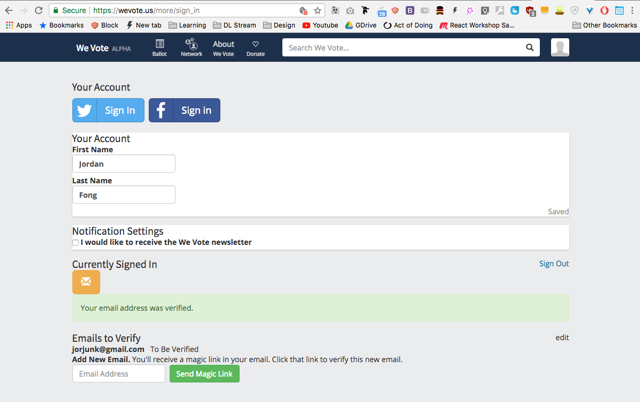The width and height of the screenshot is (640, 402).
Task: Open the React Workshop bookmark
Action: [477, 25]
